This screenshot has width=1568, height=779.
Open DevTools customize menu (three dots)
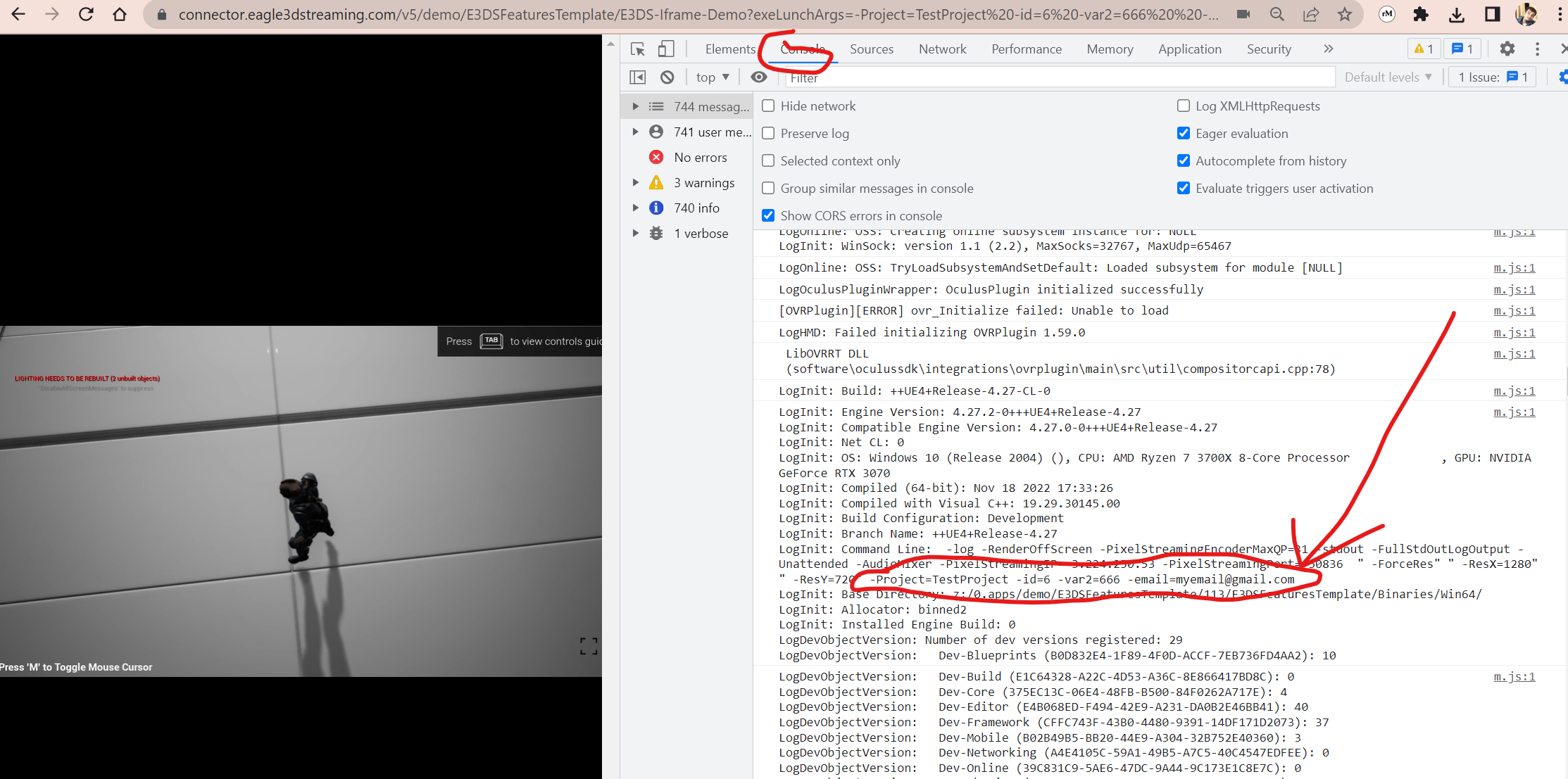(1537, 49)
